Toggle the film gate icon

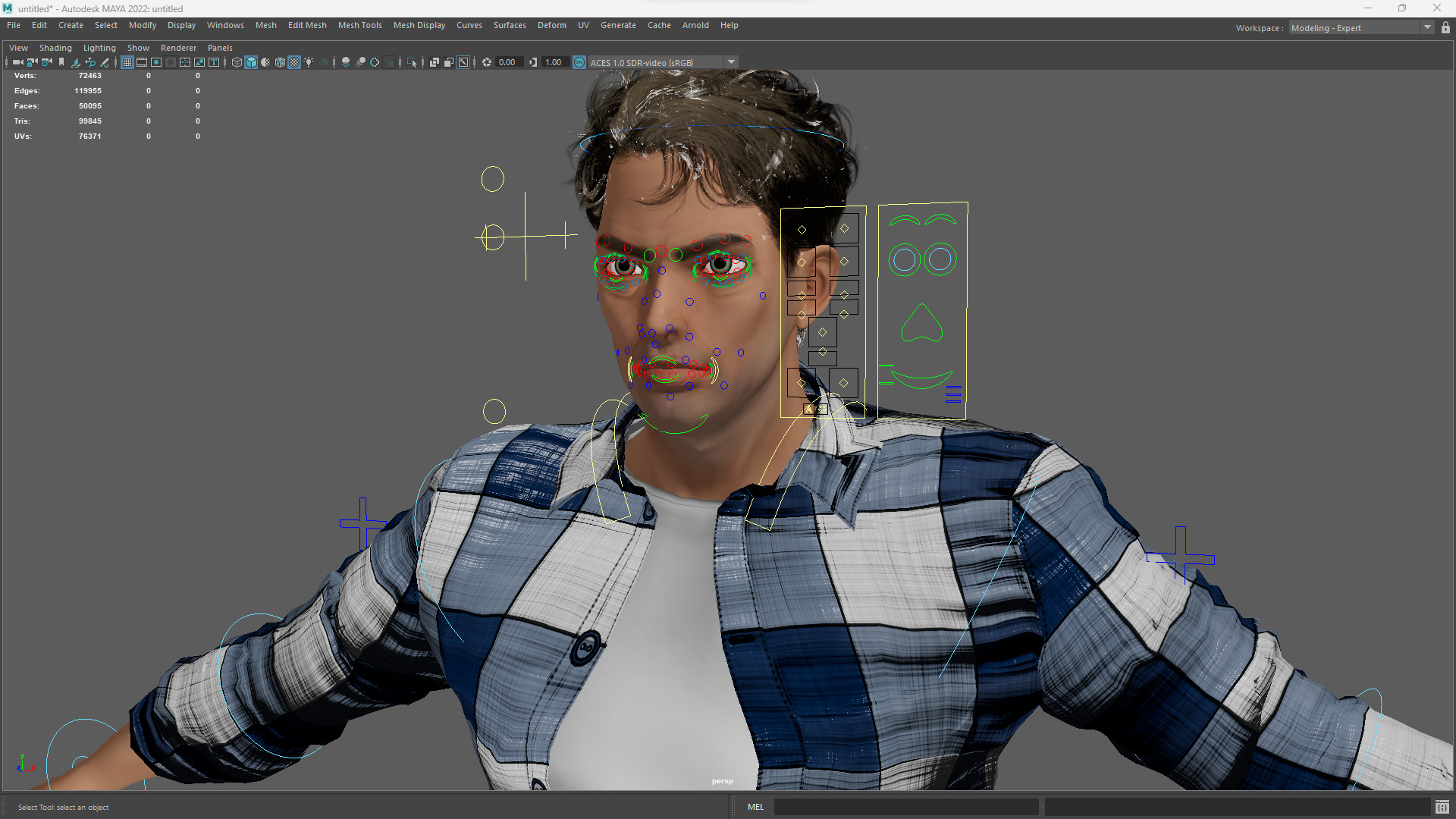coord(142,62)
